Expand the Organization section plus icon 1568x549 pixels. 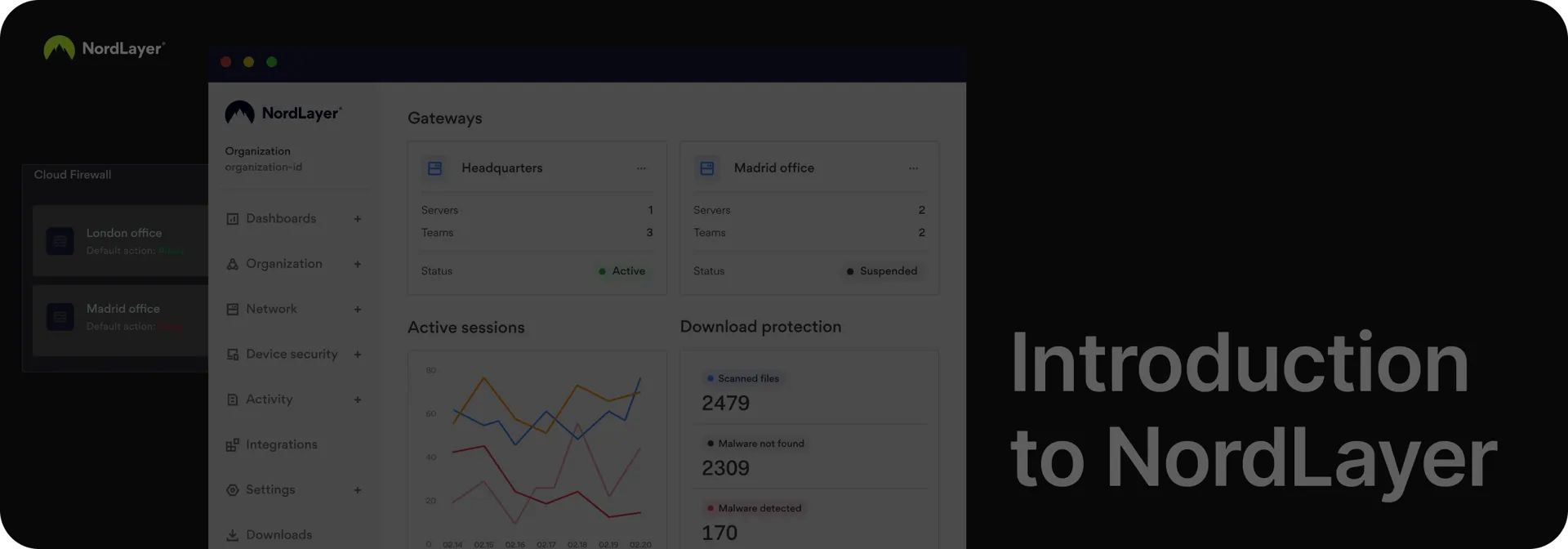point(357,264)
